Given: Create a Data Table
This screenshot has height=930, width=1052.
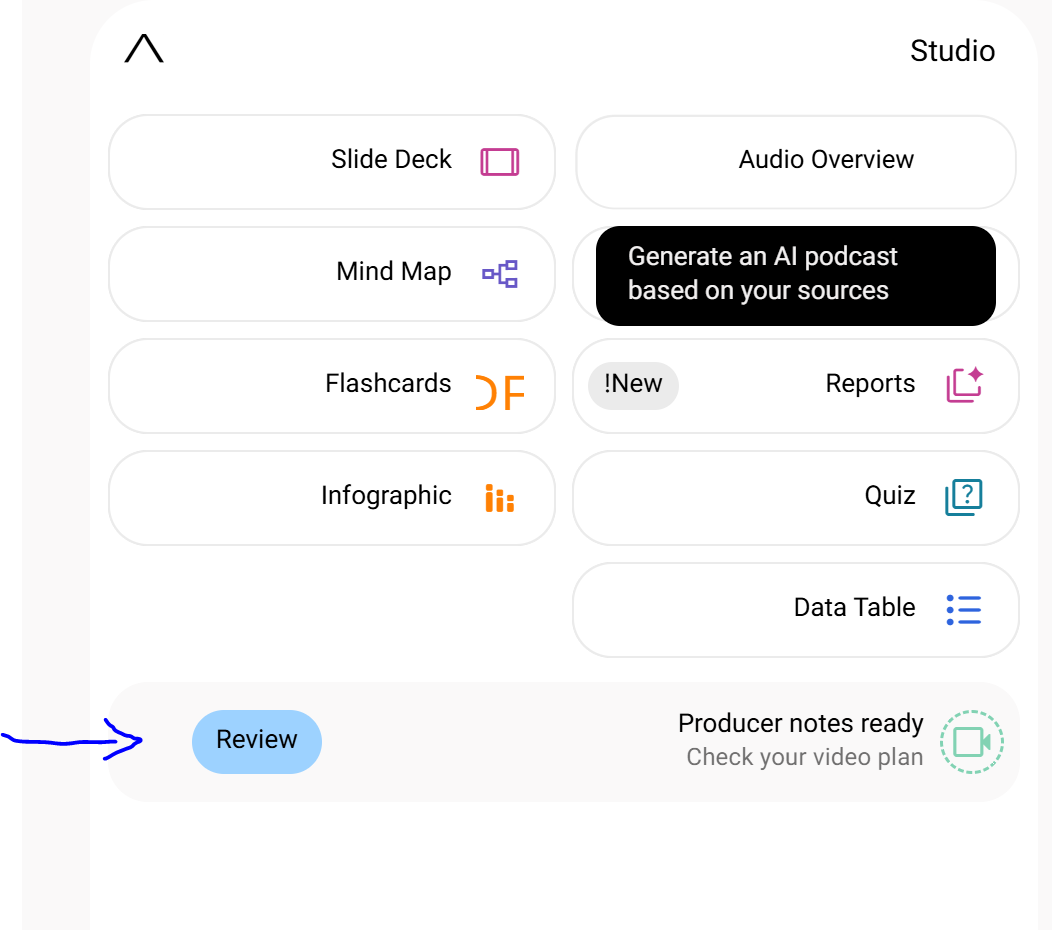Looking at the screenshot, I should point(796,610).
